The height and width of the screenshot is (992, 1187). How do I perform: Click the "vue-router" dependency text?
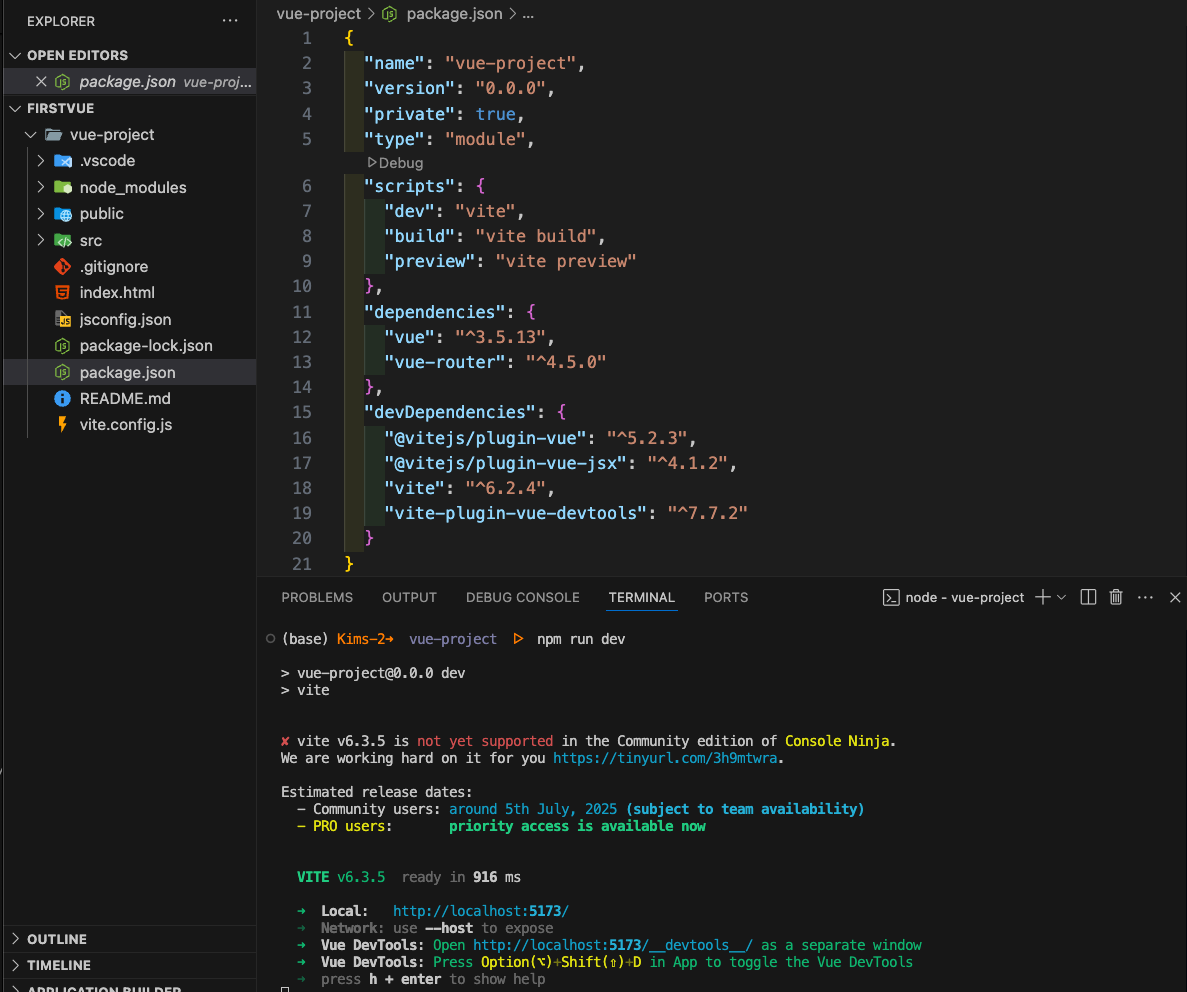(444, 362)
